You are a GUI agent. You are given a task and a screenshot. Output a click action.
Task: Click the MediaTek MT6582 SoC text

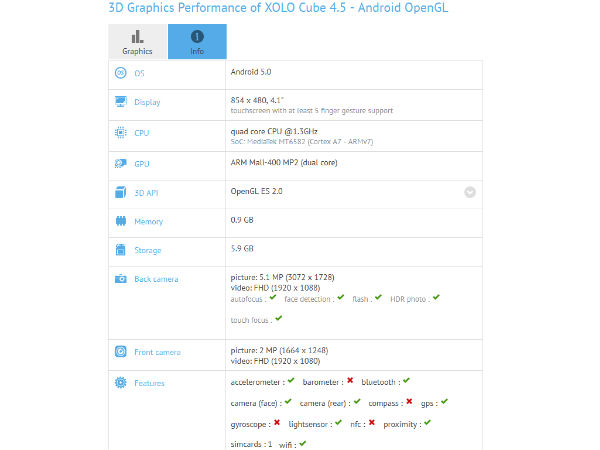pos(302,142)
